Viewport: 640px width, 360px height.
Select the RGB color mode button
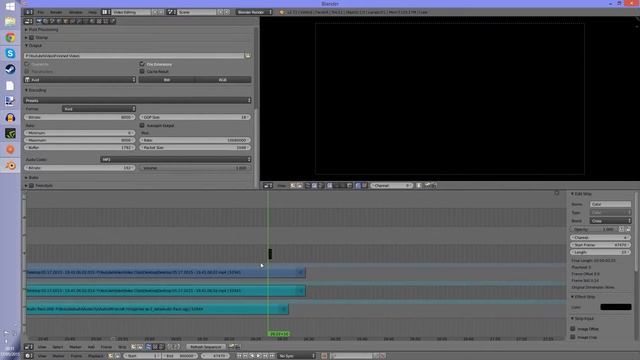pos(223,80)
